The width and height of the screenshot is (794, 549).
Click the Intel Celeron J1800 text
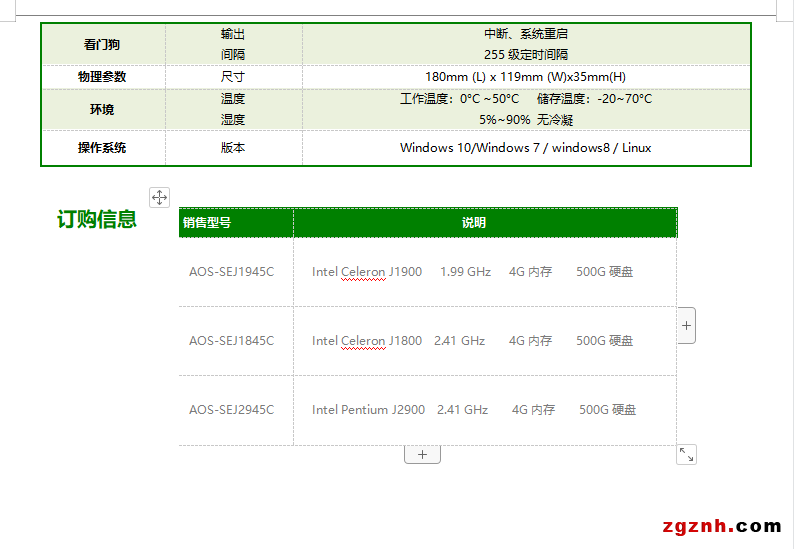coord(367,341)
